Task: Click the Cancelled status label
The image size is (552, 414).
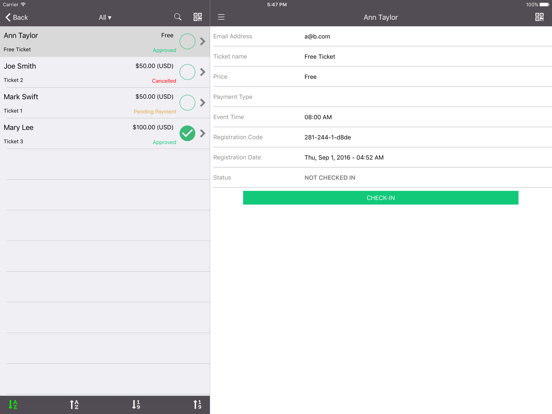Action: click(x=164, y=81)
